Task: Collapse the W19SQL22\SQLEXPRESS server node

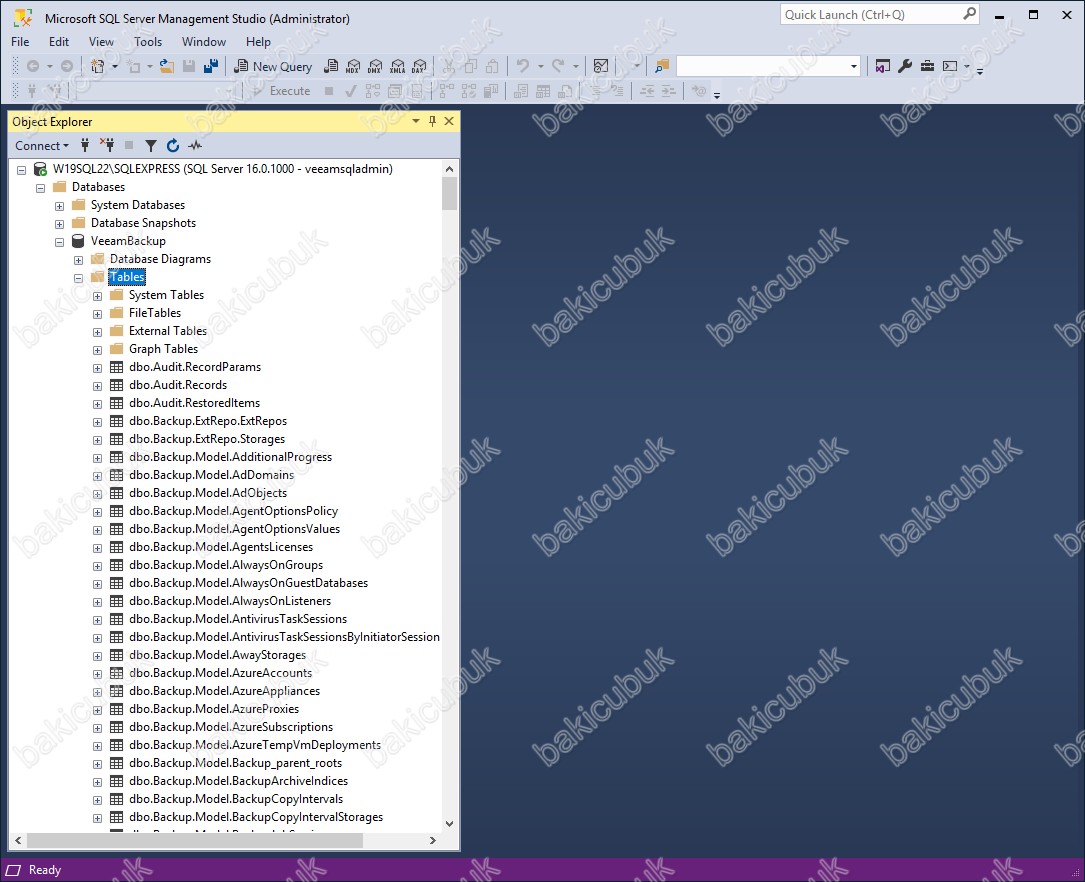Action: (21, 169)
